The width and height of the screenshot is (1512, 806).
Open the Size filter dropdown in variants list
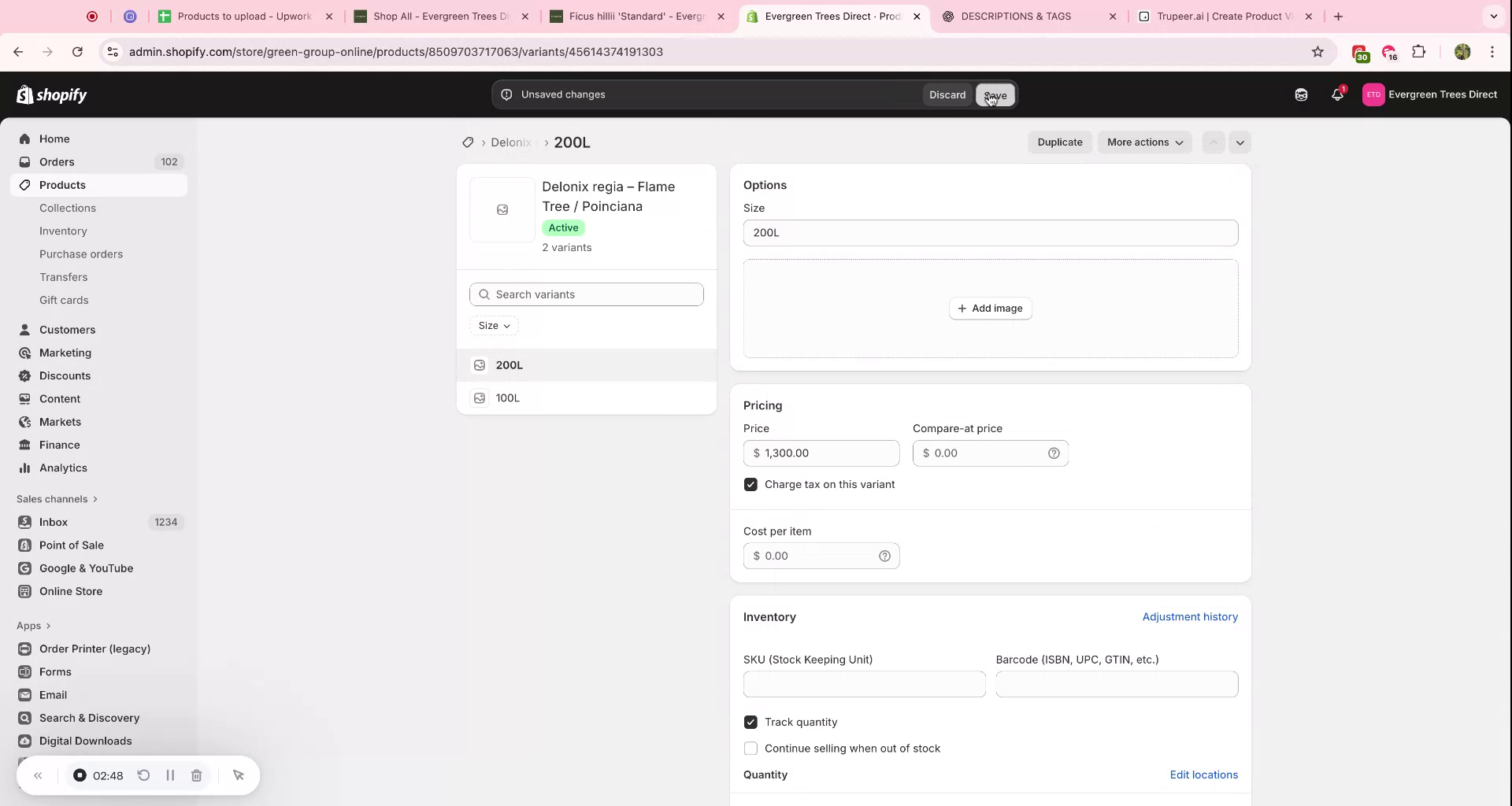pos(494,325)
